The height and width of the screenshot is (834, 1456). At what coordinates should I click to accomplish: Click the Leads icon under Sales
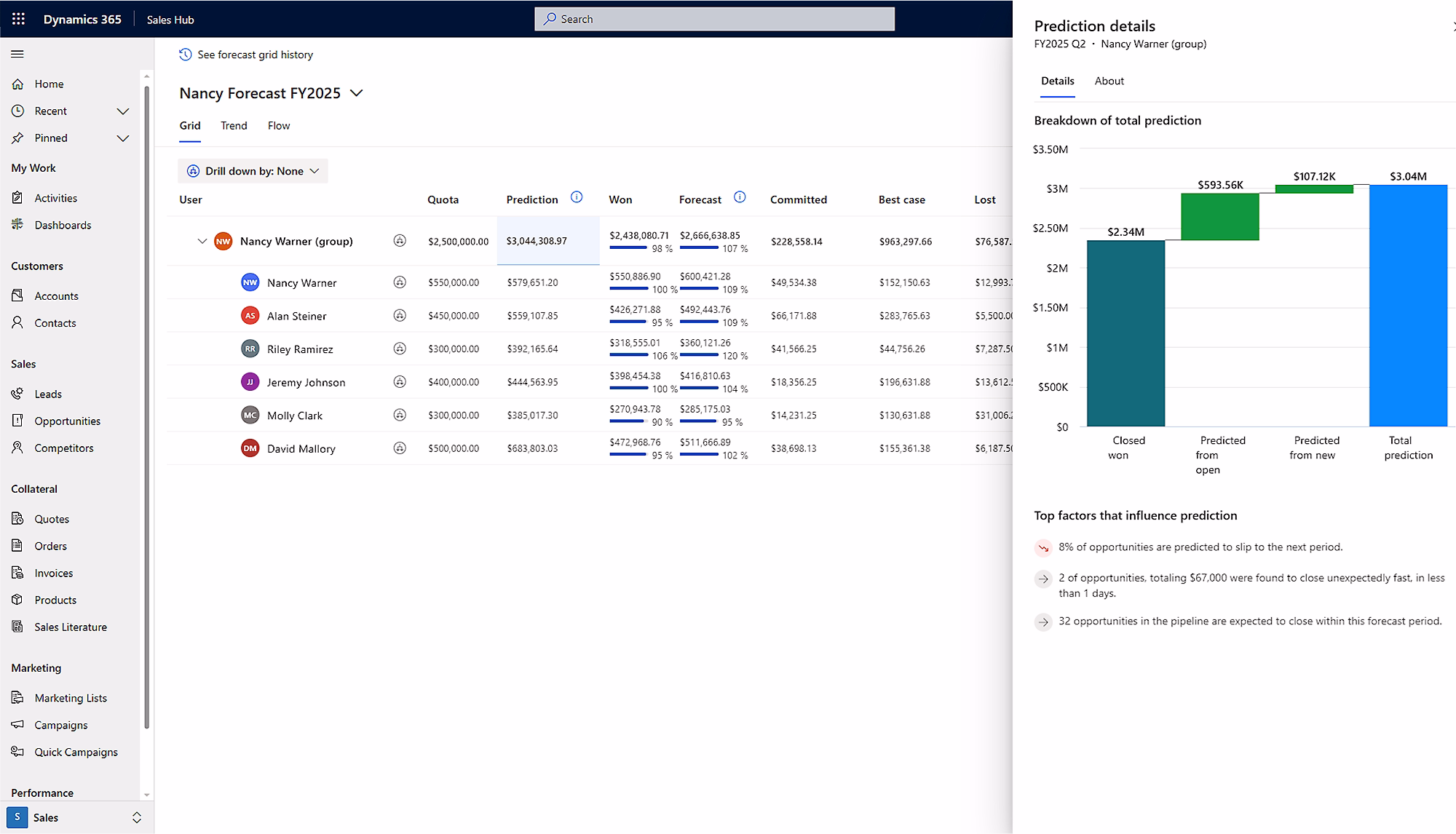(17, 394)
